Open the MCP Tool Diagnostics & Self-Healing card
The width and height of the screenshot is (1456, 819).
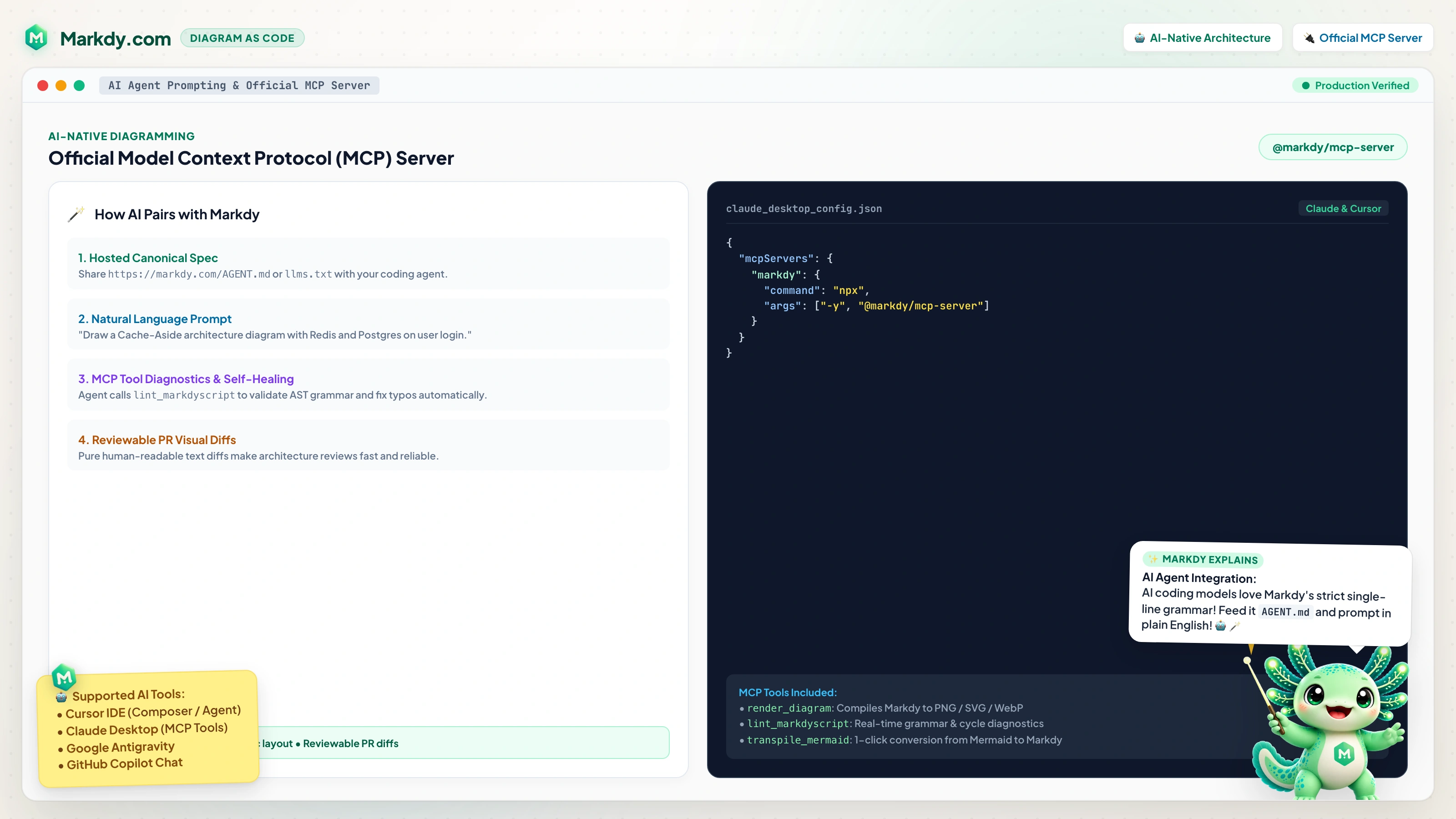point(369,385)
